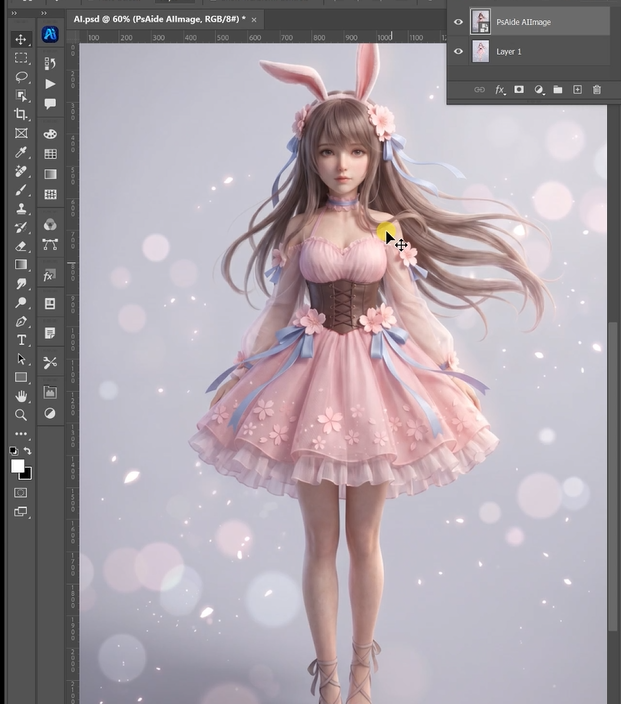Image resolution: width=621 pixels, height=704 pixels.
Task: Reset default foreground and background colors
Action: pos(14,450)
